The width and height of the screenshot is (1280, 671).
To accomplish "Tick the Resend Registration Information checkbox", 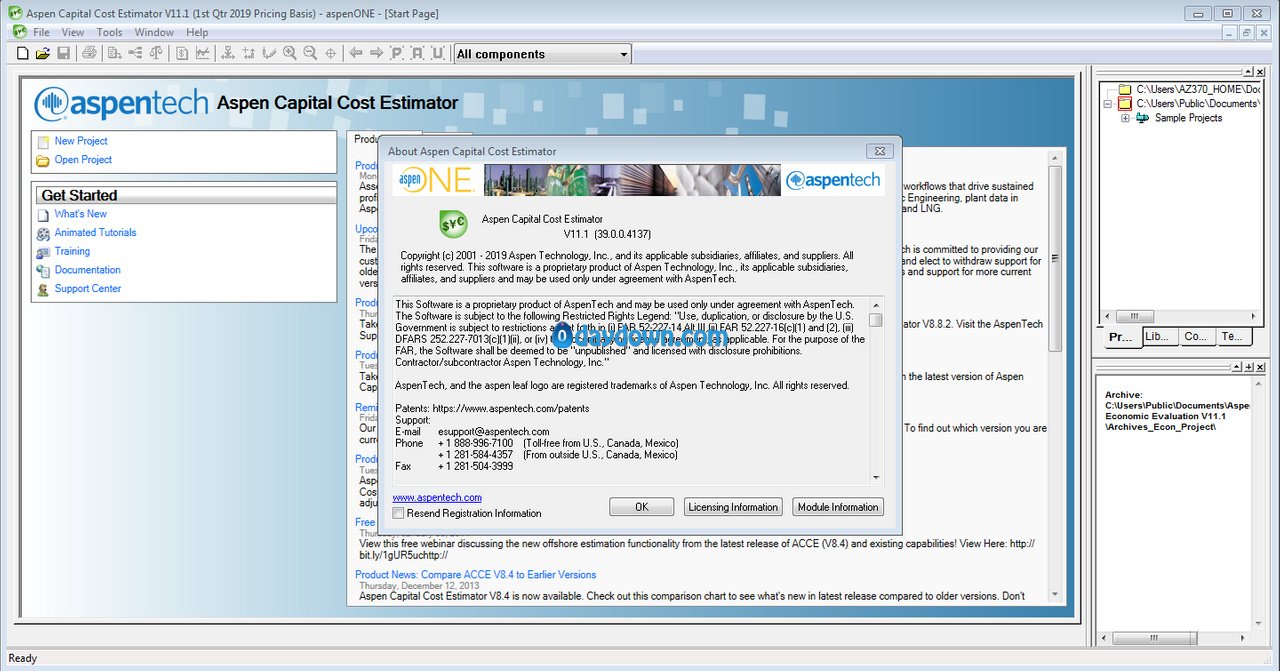I will (x=398, y=513).
